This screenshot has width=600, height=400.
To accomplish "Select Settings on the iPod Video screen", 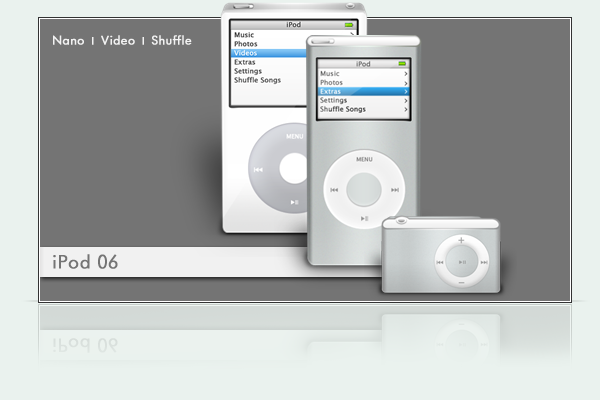I will (248, 71).
